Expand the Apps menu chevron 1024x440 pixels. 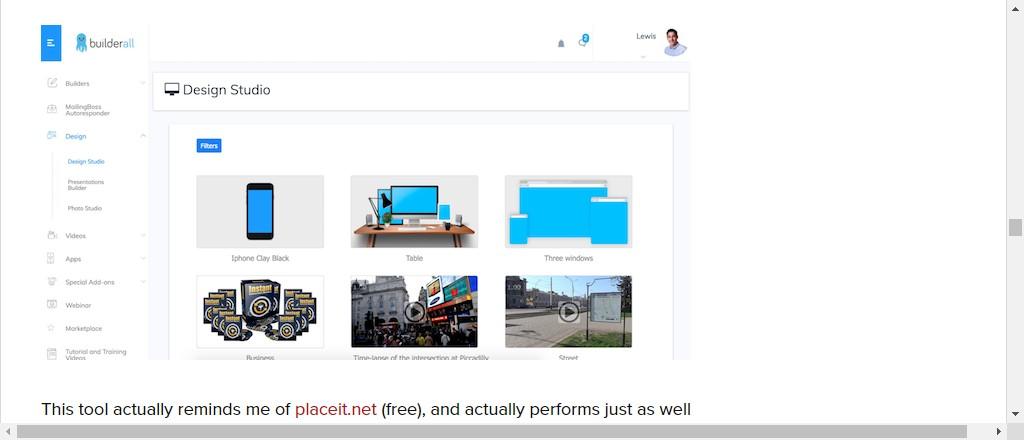tap(143, 259)
